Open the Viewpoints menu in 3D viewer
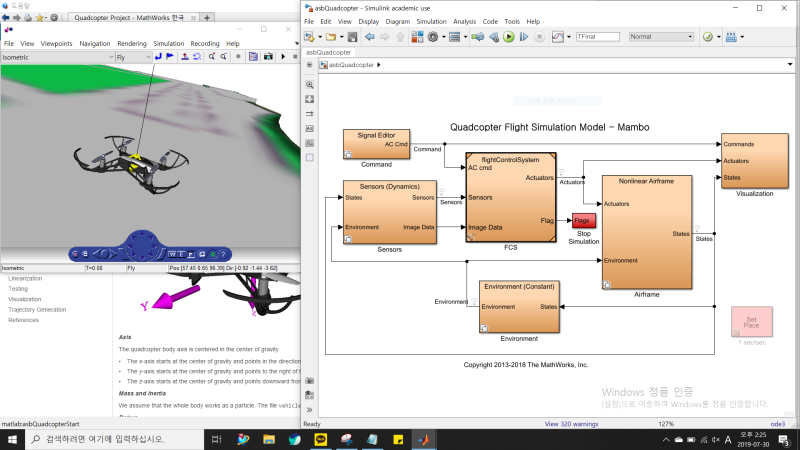This screenshot has width=800, height=450. [x=56, y=43]
